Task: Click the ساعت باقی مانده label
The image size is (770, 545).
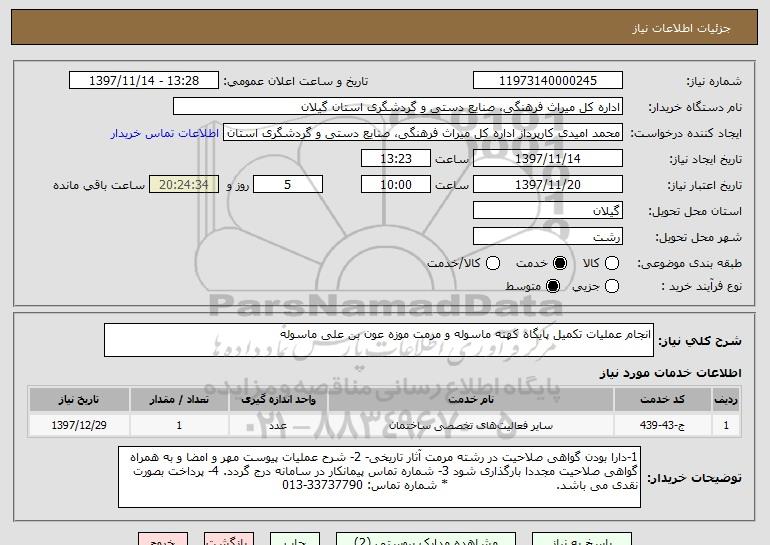Action: tap(99, 186)
